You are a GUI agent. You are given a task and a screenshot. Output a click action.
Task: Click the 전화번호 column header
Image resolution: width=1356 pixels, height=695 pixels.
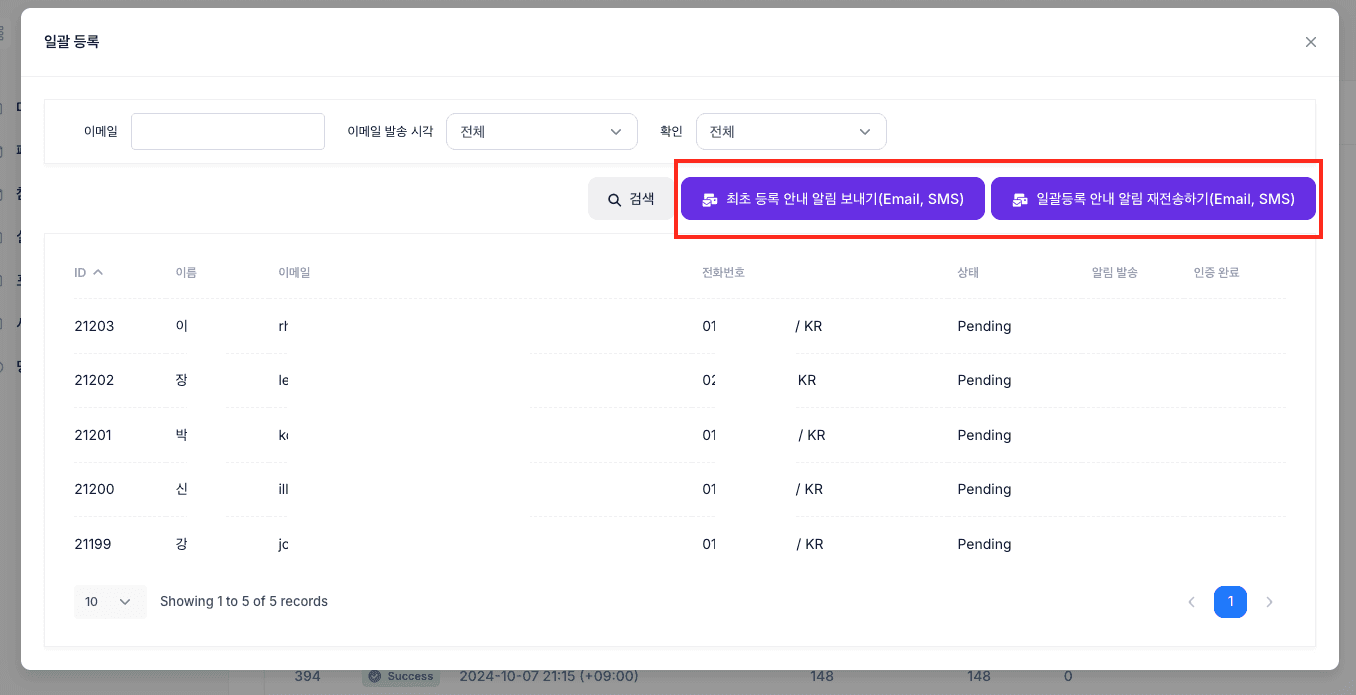723,272
